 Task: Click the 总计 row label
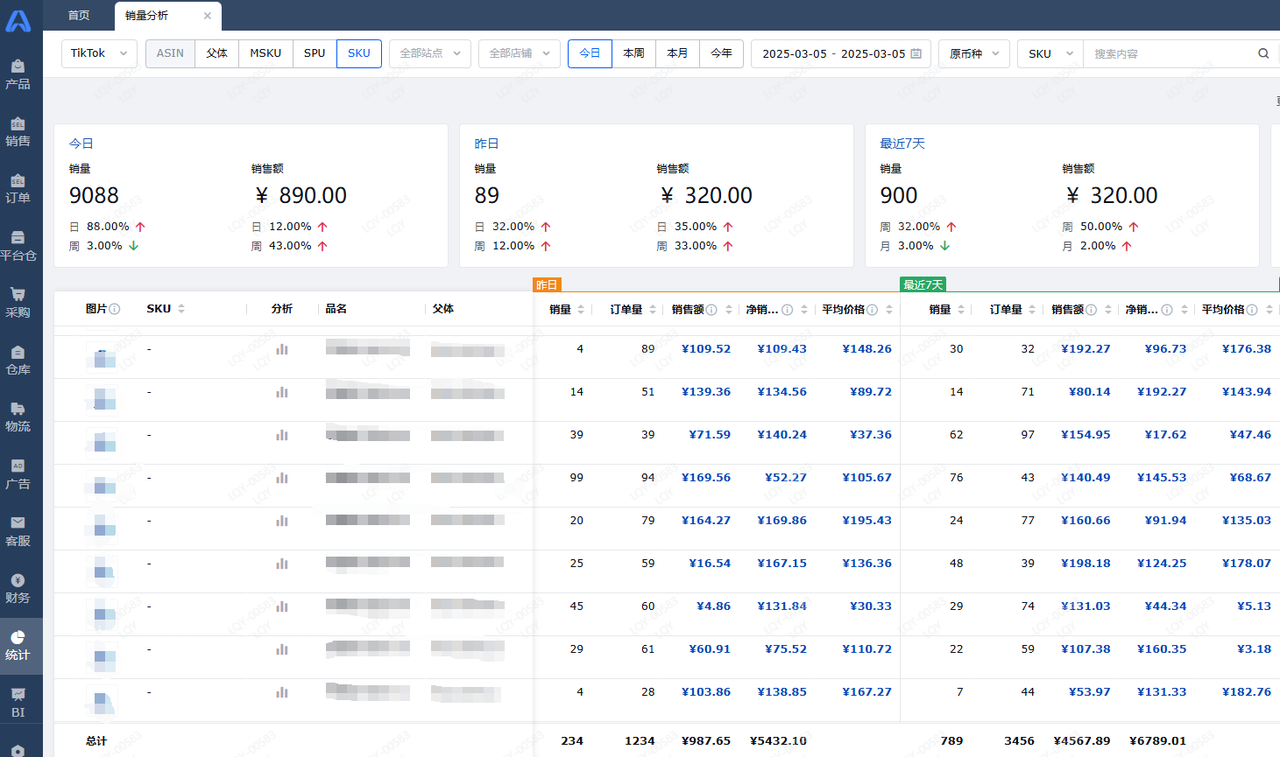point(96,741)
